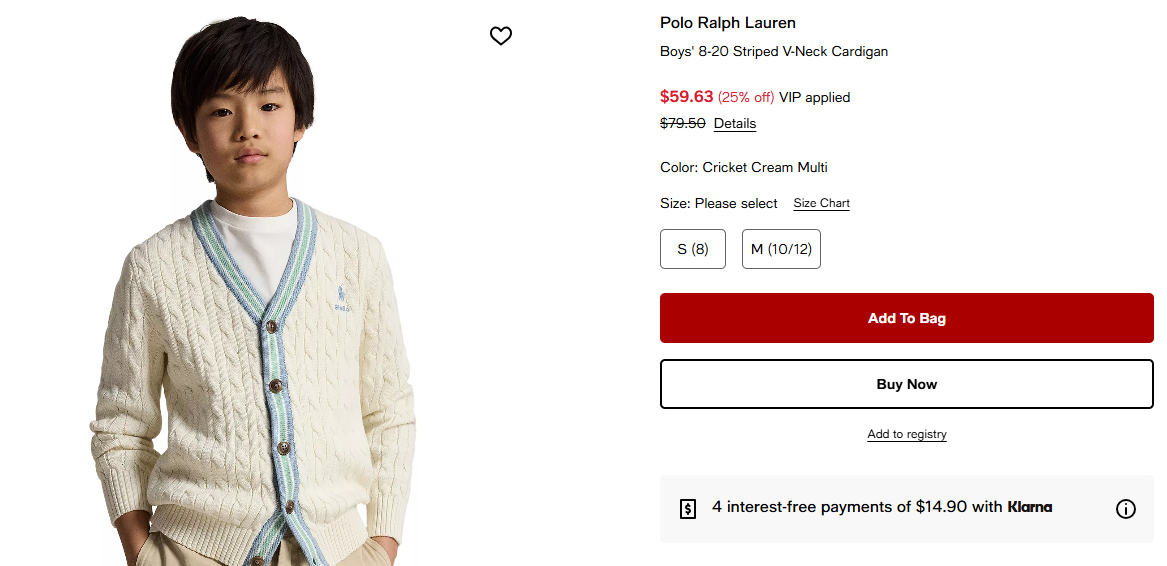Click the crossed-out $79.50 original price
The image size is (1167, 566).
point(683,124)
